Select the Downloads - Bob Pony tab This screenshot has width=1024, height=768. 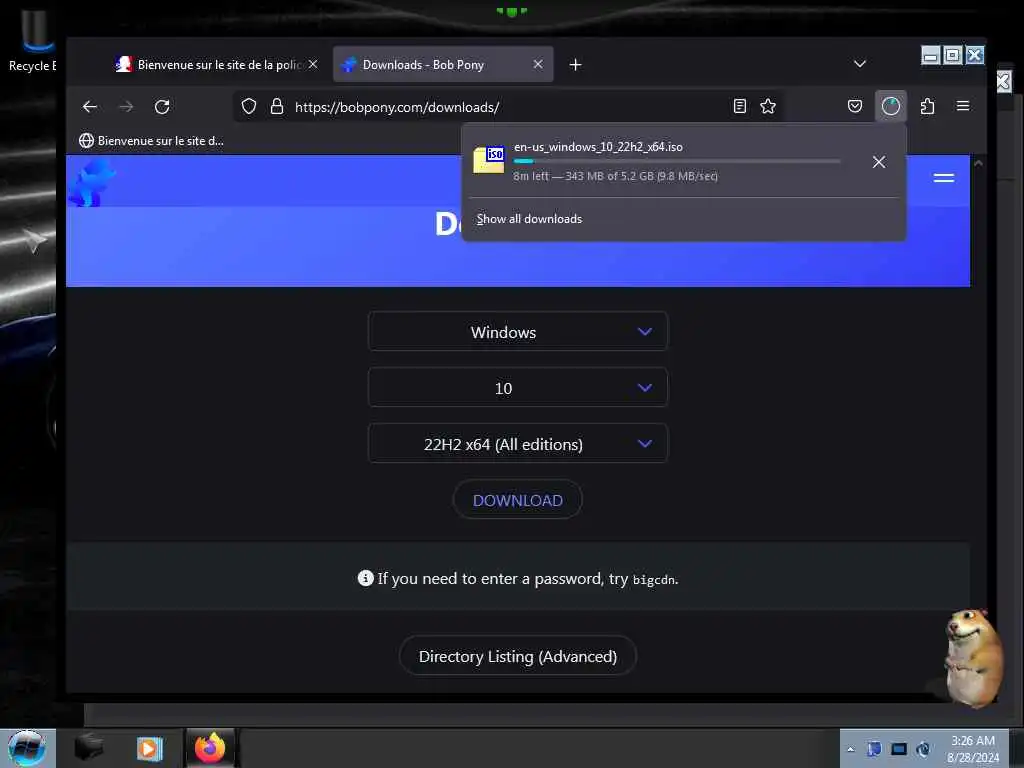[443, 64]
